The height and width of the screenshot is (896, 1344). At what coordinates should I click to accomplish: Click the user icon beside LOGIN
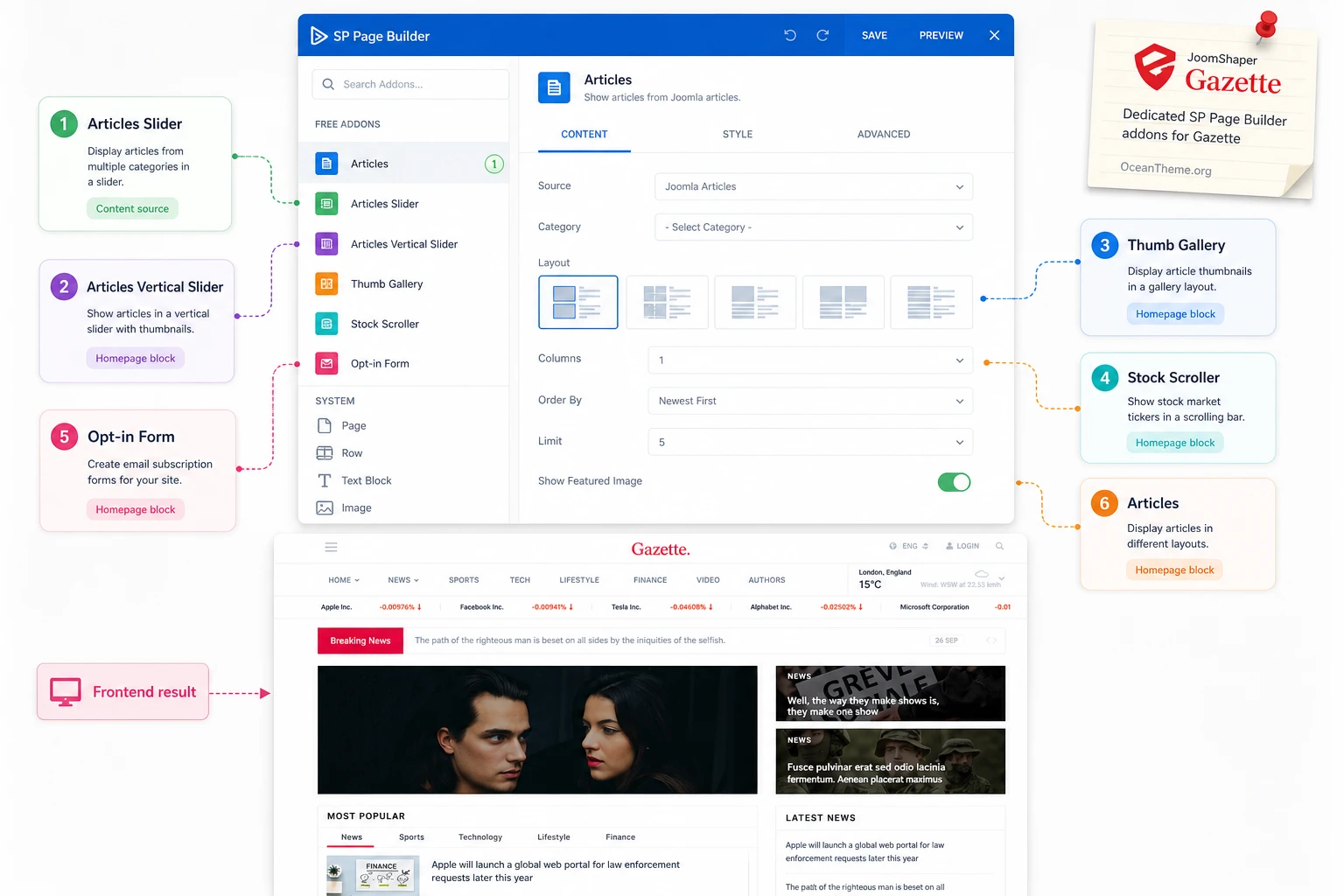(x=949, y=546)
